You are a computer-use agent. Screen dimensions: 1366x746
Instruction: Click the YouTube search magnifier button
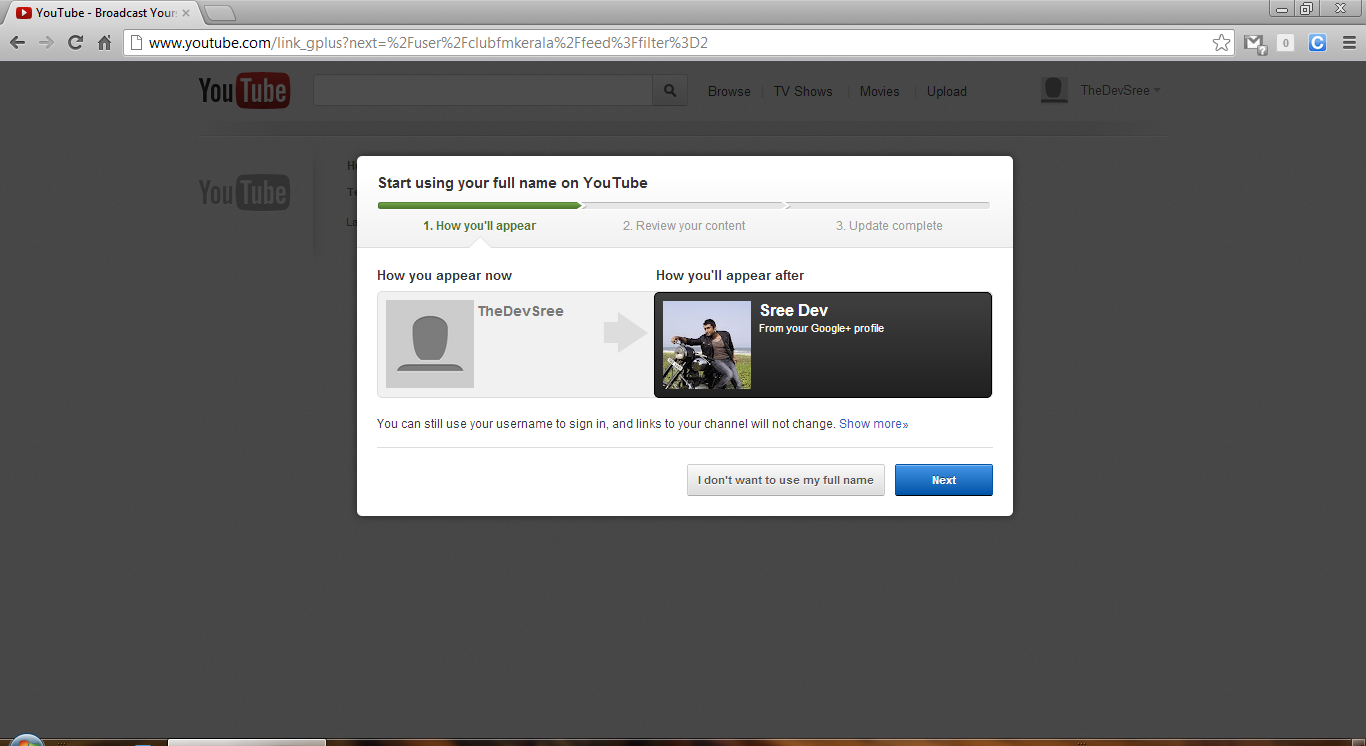(x=670, y=91)
